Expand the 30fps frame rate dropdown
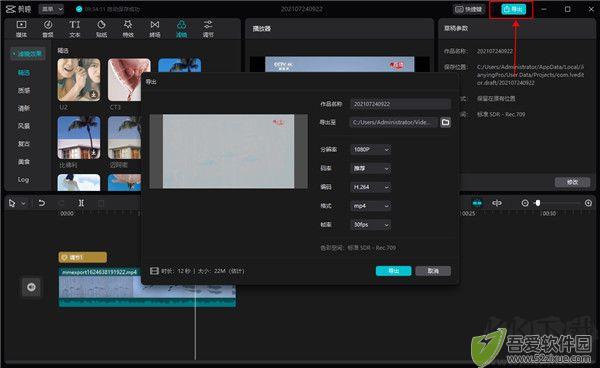The width and height of the screenshot is (600, 368). pyautogui.click(x=370, y=225)
